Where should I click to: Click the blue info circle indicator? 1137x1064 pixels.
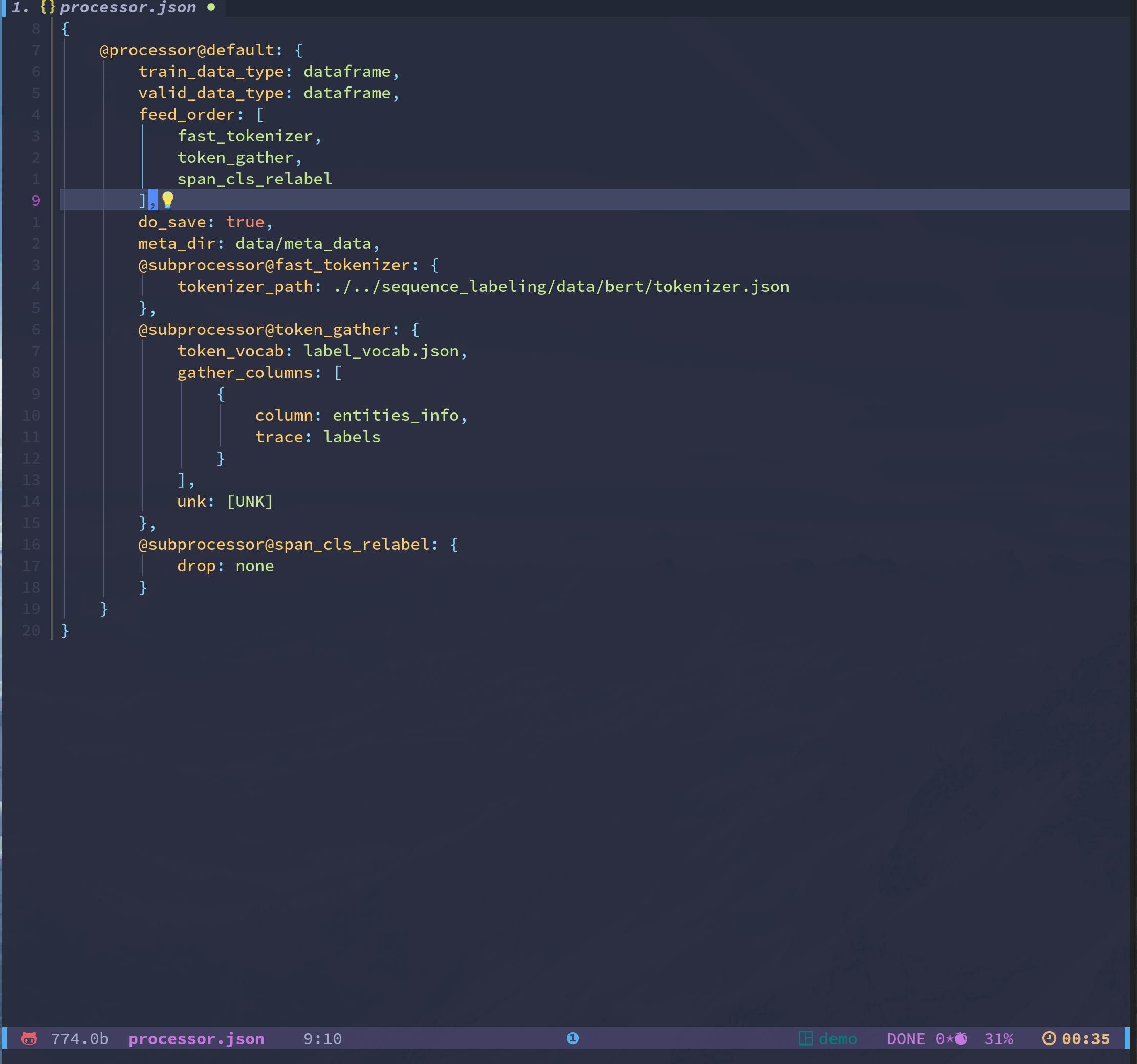573,1038
